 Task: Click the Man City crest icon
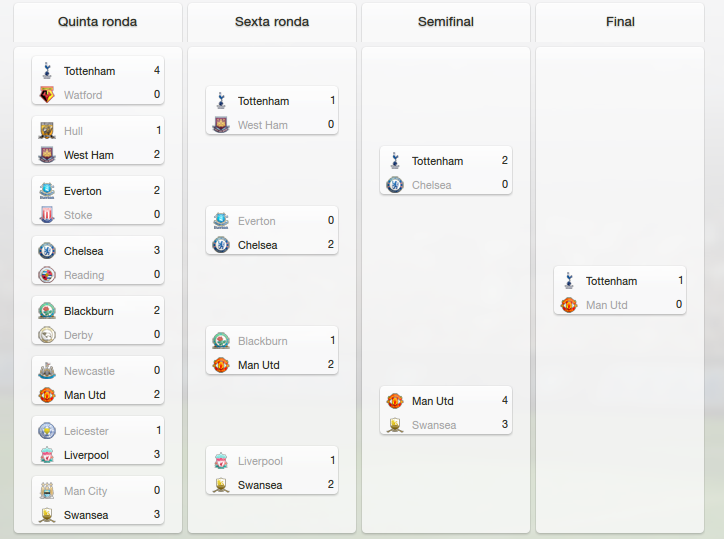point(47,491)
